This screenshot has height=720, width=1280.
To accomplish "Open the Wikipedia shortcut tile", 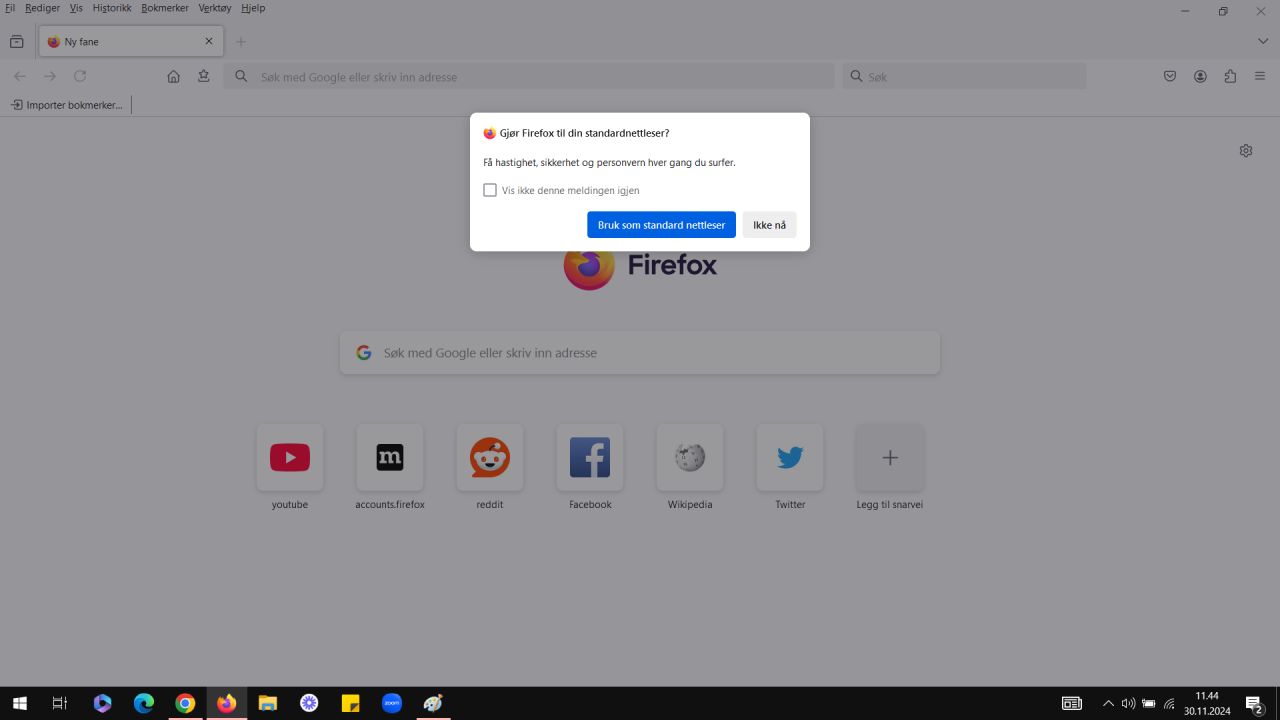I will (689, 457).
